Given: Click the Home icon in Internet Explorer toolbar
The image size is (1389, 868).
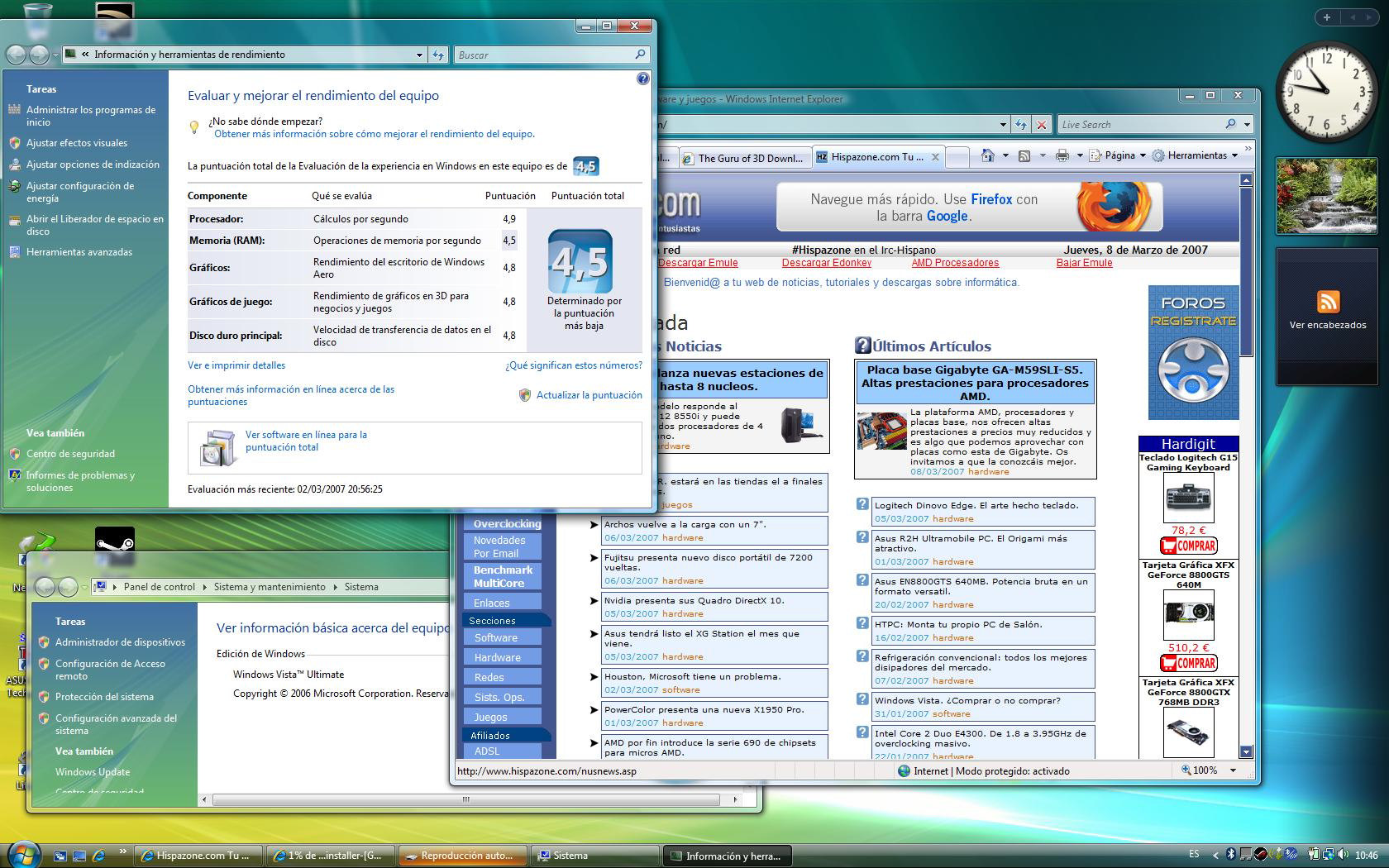Looking at the screenshot, I should tap(987, 155).
